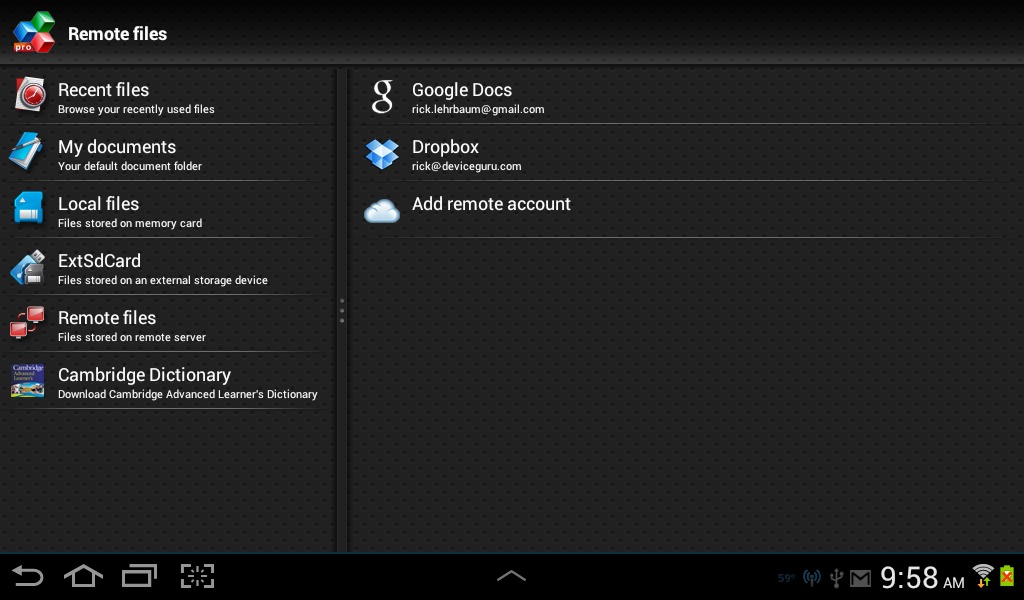Open the recent apps button

(140, 576)
